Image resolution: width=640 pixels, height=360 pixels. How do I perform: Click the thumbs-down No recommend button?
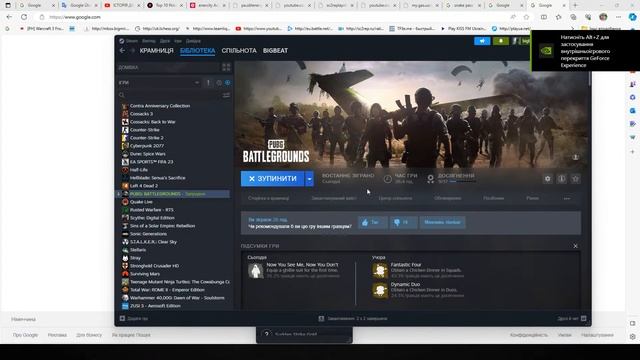[403, 222]
